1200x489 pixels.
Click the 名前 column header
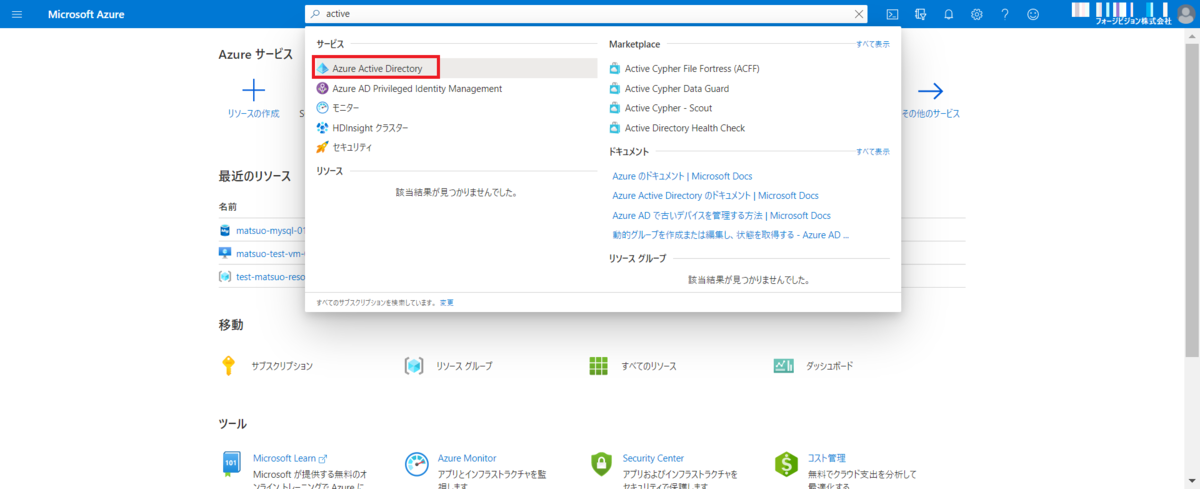coord(228,207)
